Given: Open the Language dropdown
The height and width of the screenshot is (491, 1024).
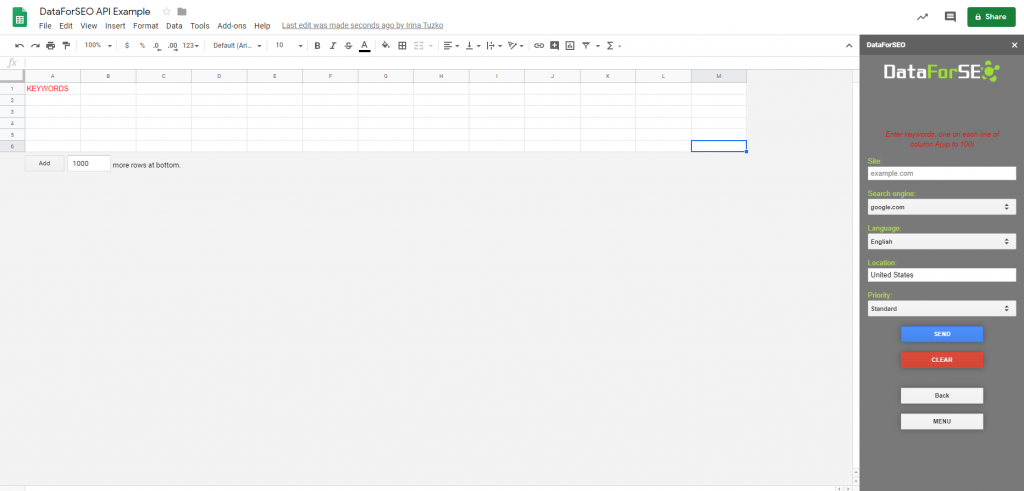Looking at the screenshot, I should click(x=942, y=242).
